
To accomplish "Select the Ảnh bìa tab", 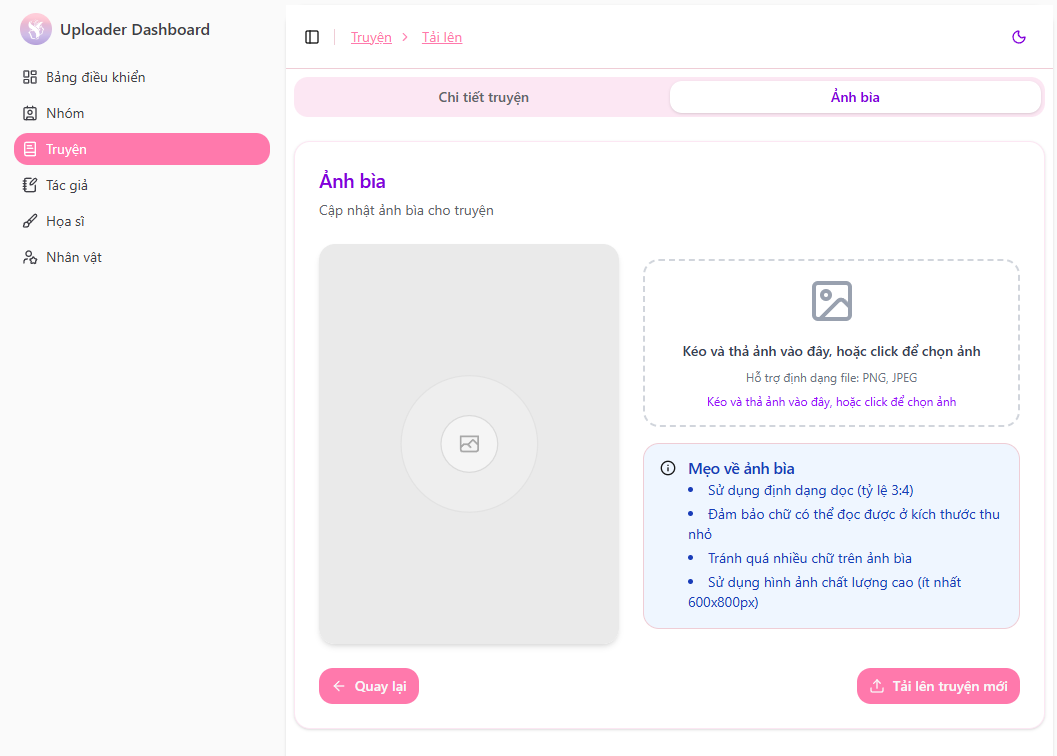I will tap(855, 97).
